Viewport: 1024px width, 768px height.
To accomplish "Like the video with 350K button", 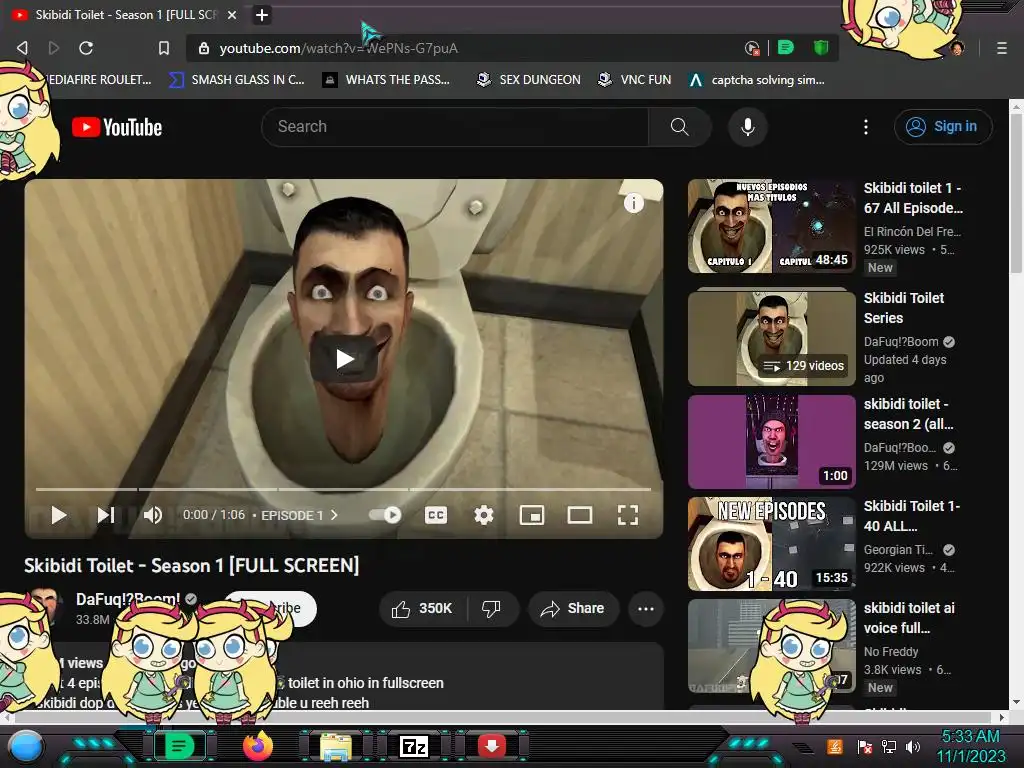I will click(x=423, y=609).
